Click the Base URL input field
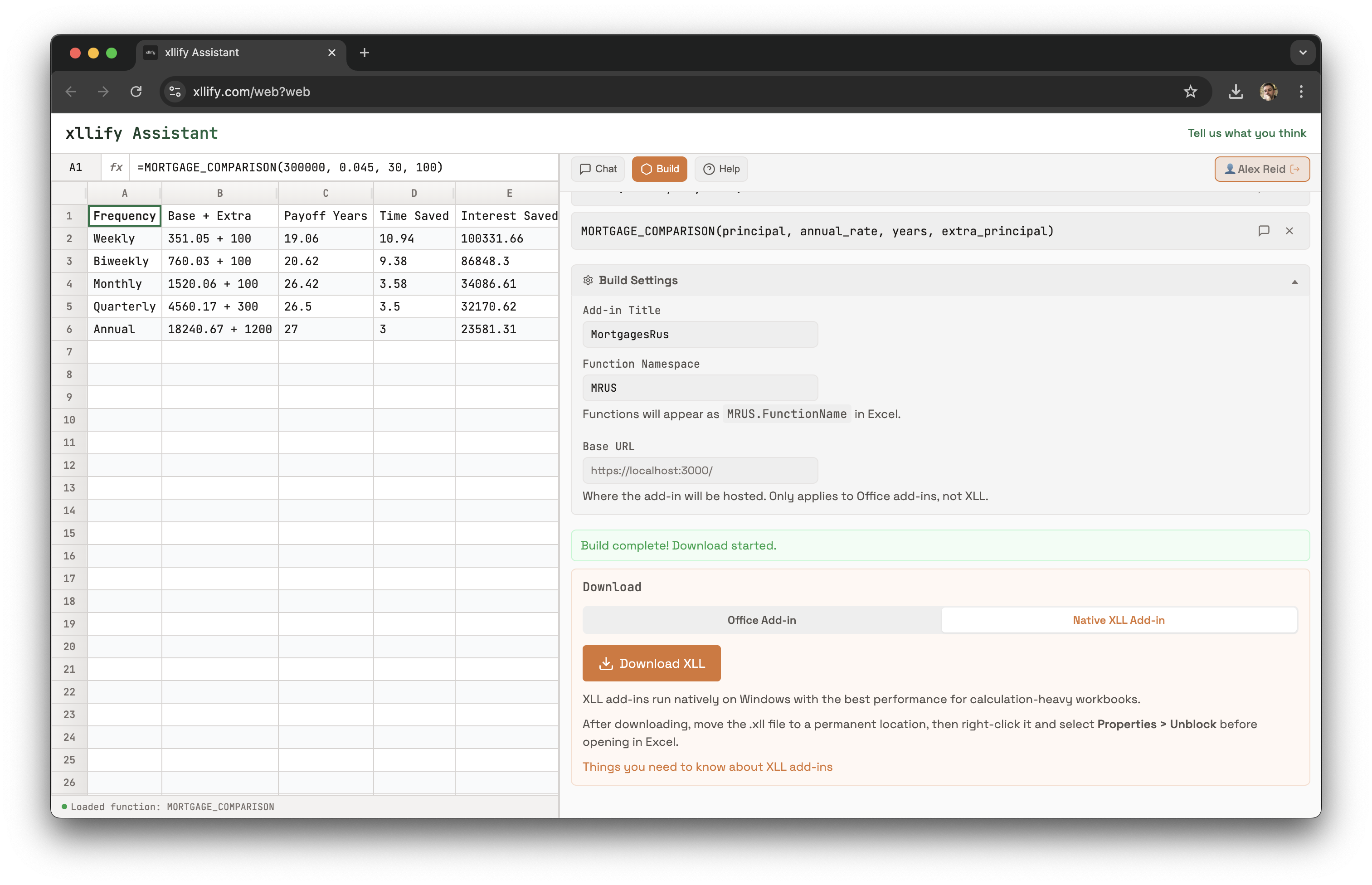This screenshot has height=885, width=1372. tap(699, 470)
